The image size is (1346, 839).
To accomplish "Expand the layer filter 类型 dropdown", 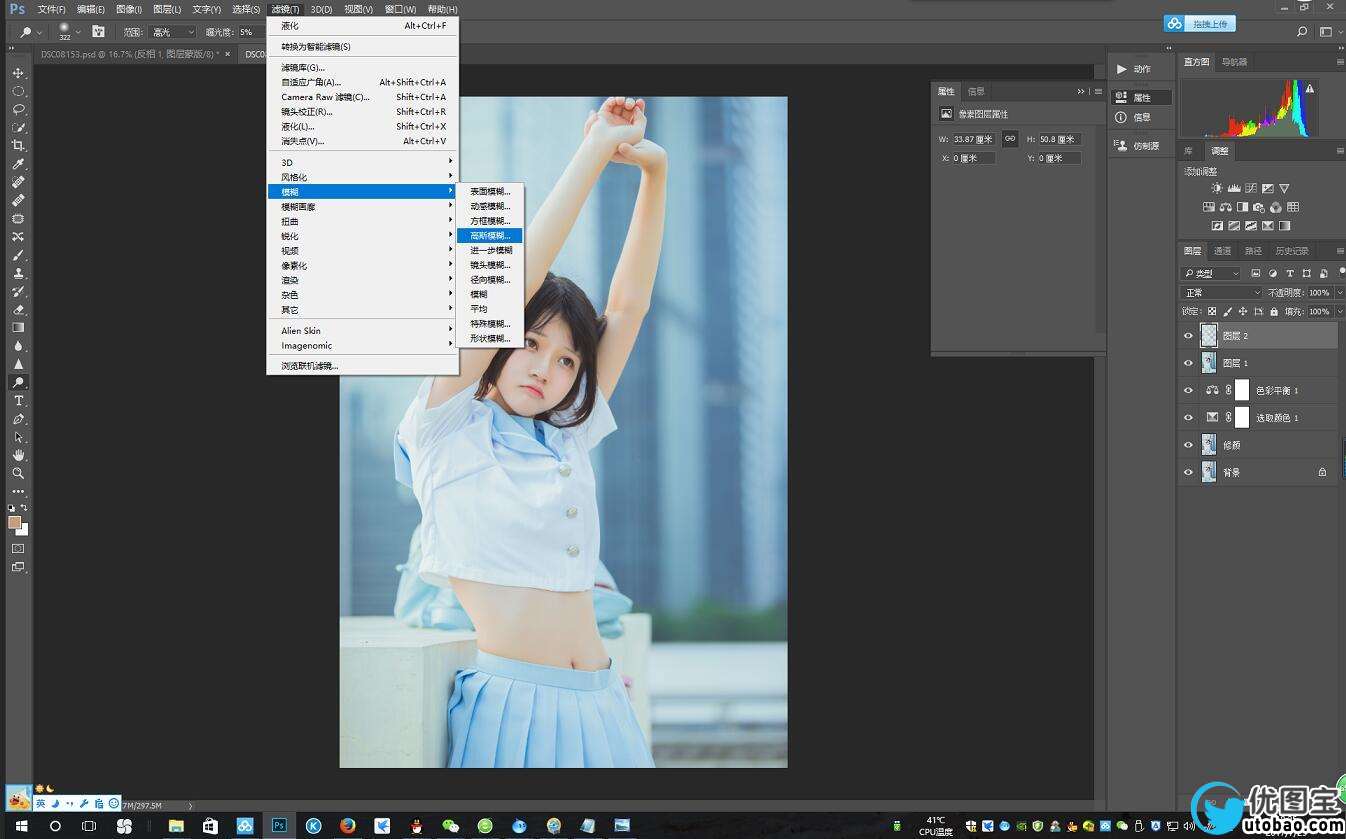I will [x=1211, y=273].
